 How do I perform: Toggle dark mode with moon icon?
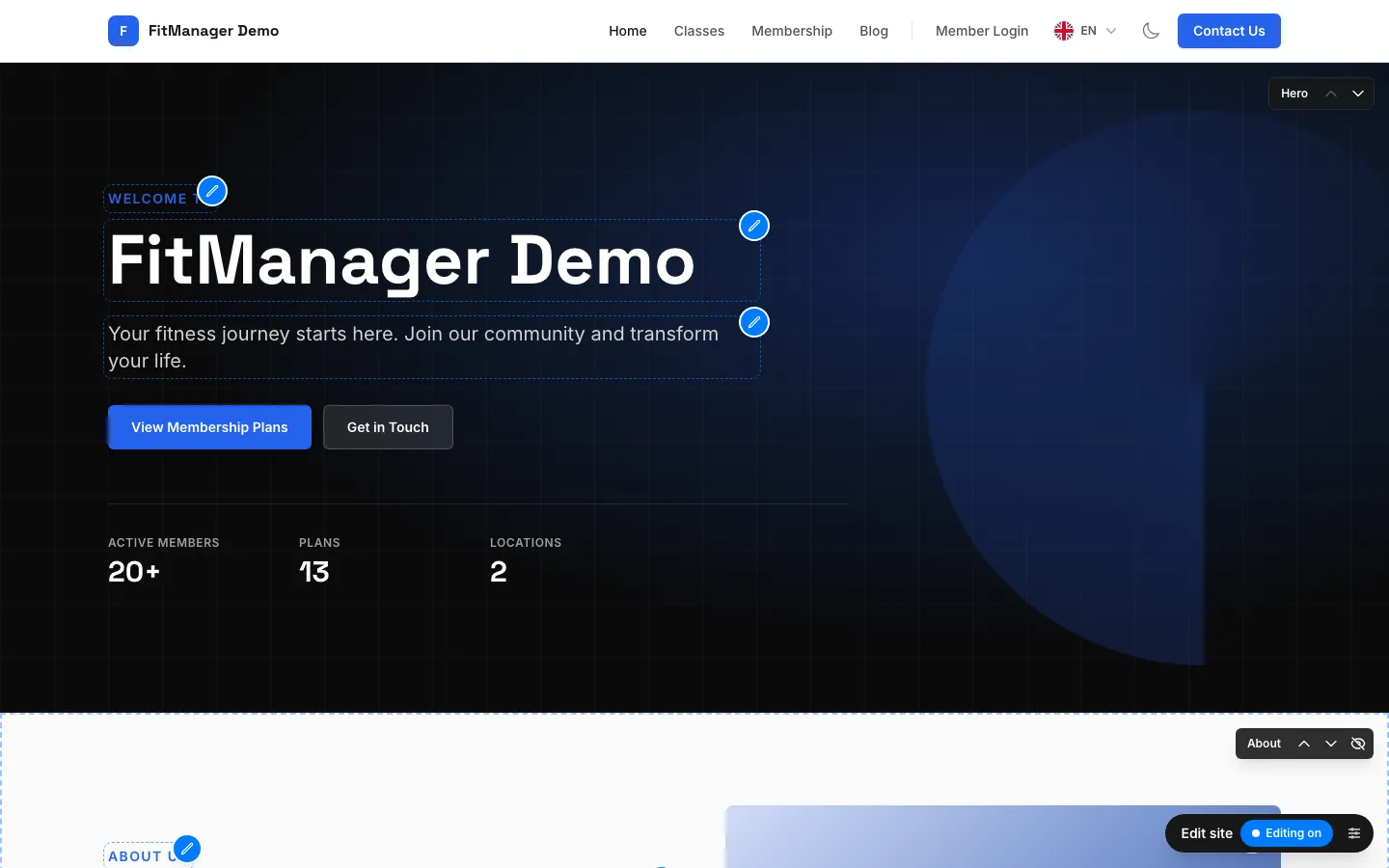click(1151, 31)
